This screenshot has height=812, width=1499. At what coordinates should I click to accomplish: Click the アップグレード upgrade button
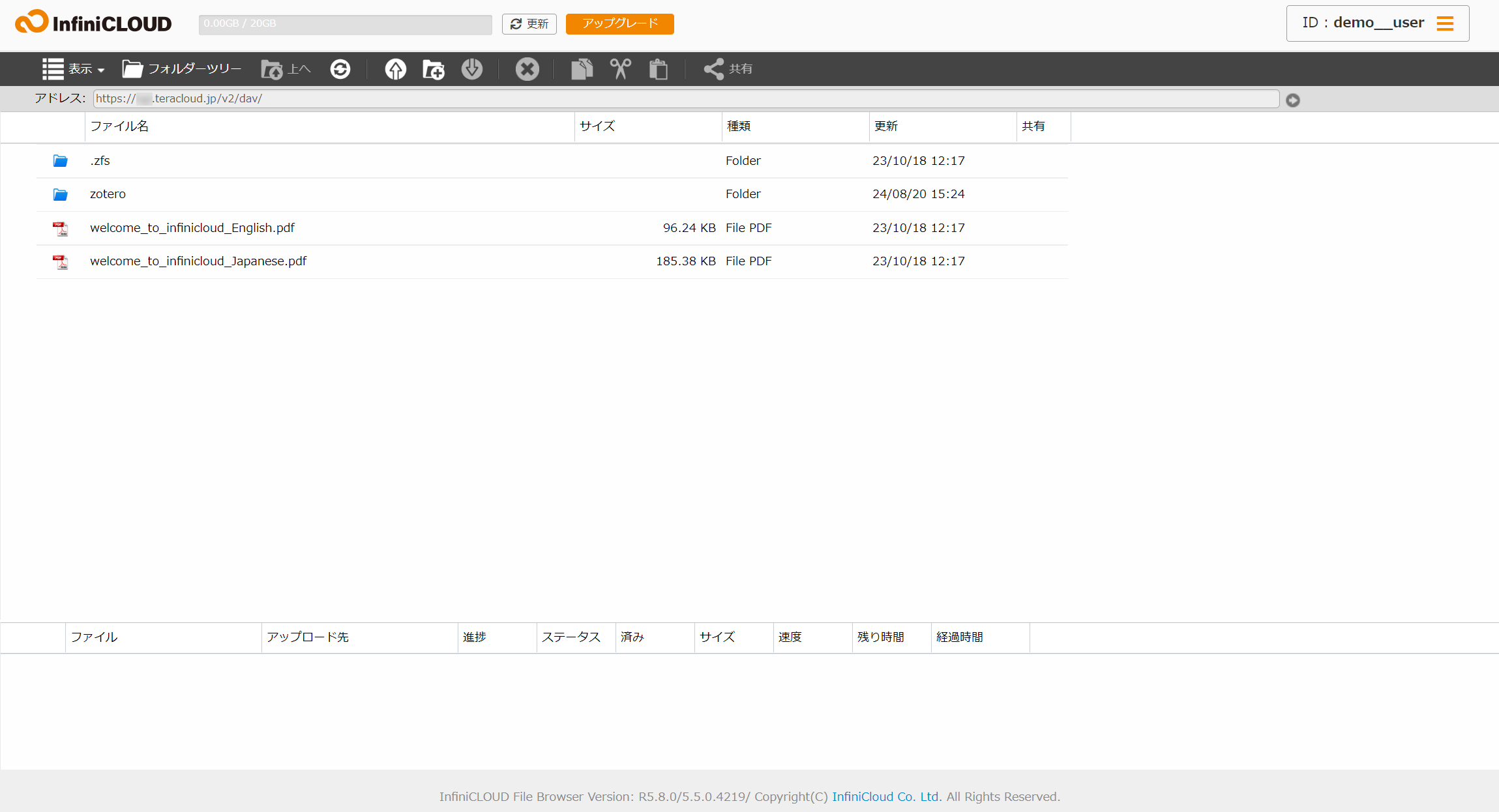pos(619,23)
